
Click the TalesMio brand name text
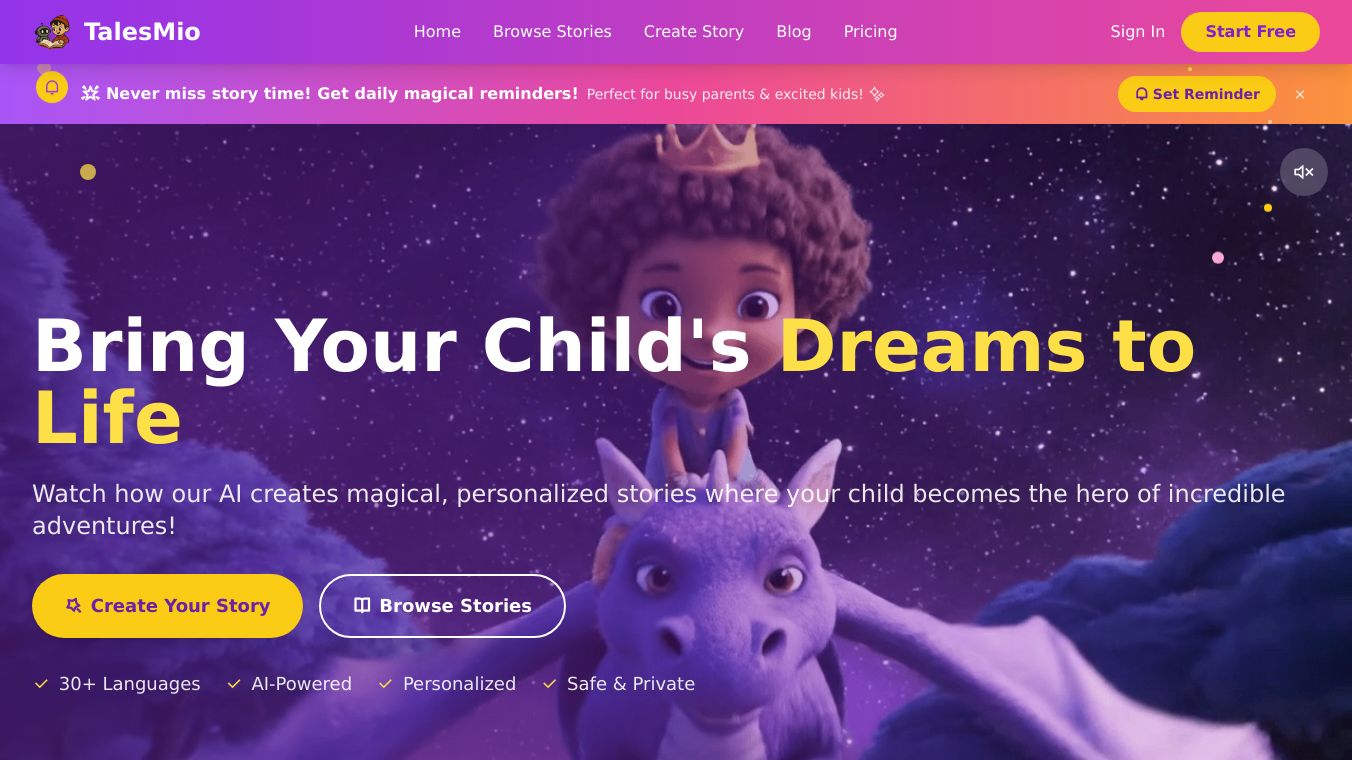click(x=142, y=32)
